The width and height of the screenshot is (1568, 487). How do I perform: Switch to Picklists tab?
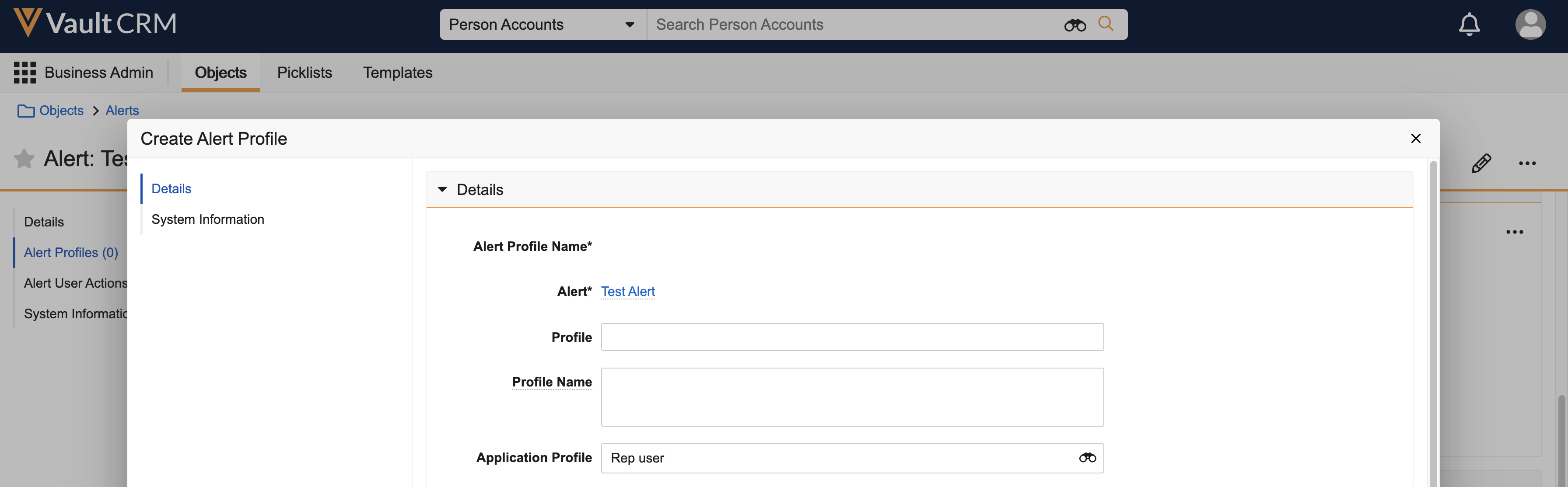tap(304, 73)
